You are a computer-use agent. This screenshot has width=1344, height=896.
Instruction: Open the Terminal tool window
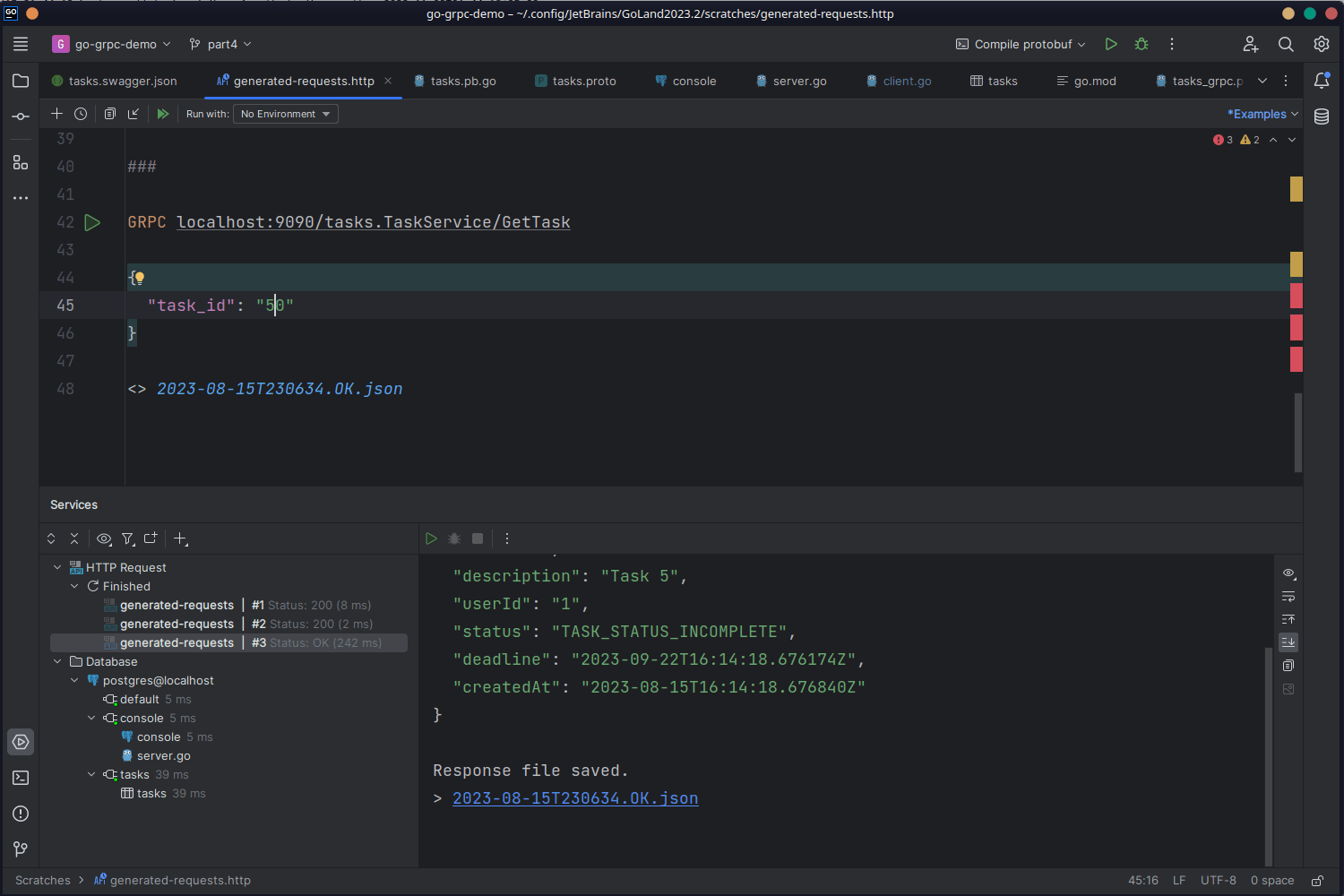(21, 778)
